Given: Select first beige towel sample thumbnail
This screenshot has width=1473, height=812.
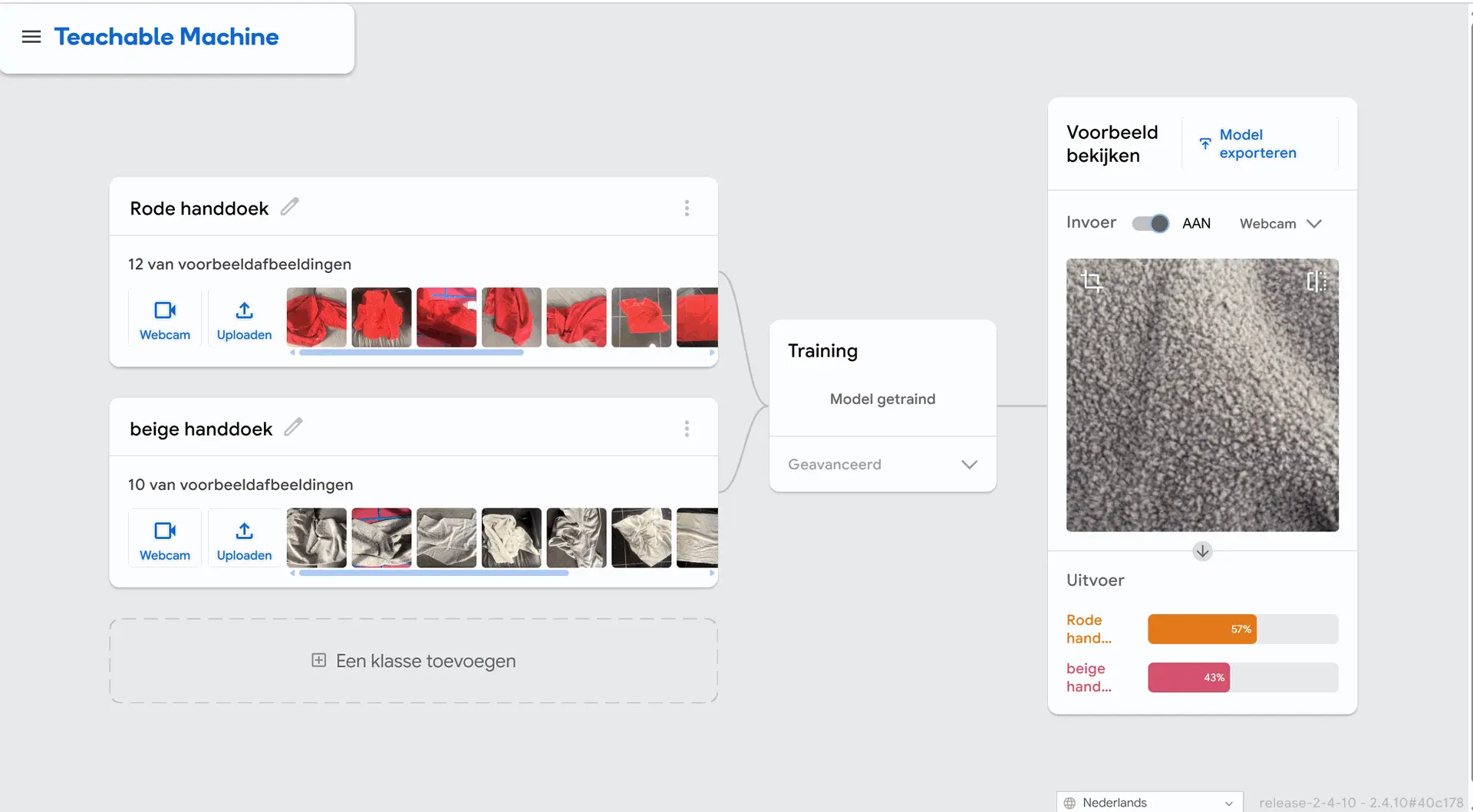Looking at the screenshot, I should point(316,537).
